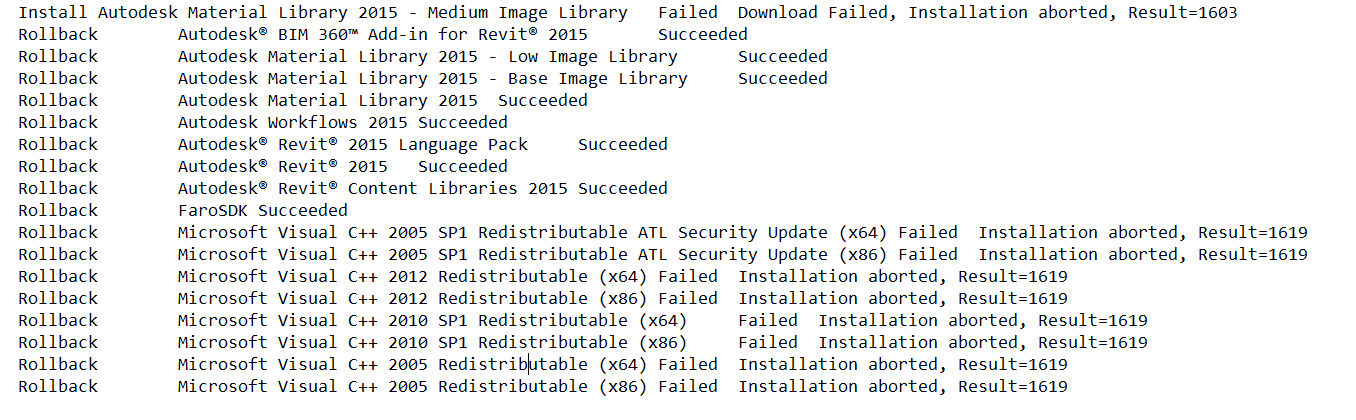Click Succeeded next to FaroSDK

302,211
